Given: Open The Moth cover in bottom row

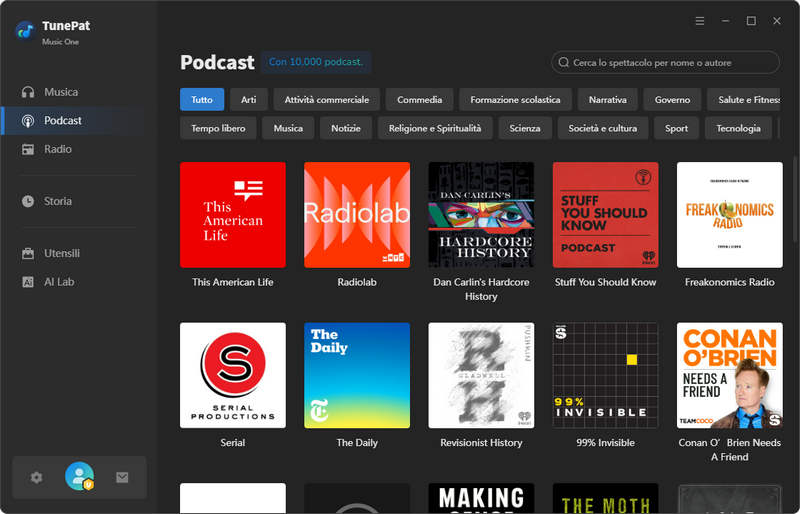Looking at the screenshot, I should pyautogui.click(x=605, y=498).
